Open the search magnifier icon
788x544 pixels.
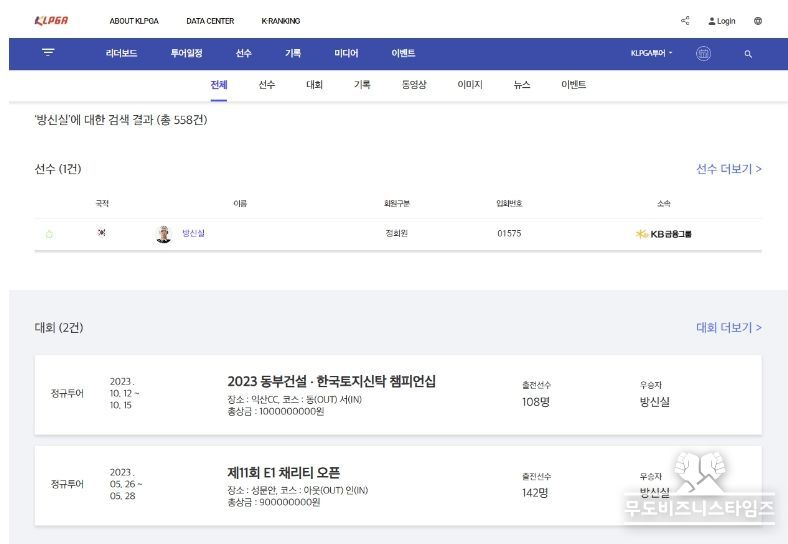point(748,54)
